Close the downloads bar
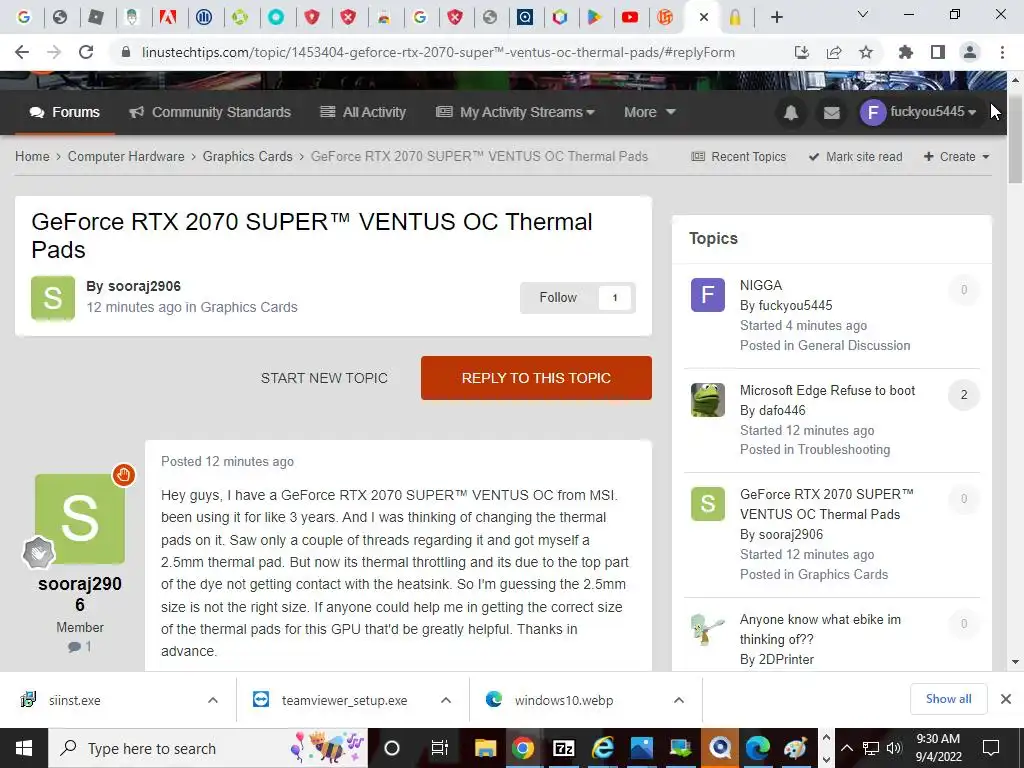The height and width of the screenshot is (768, 1024). tap(1006, 699)
